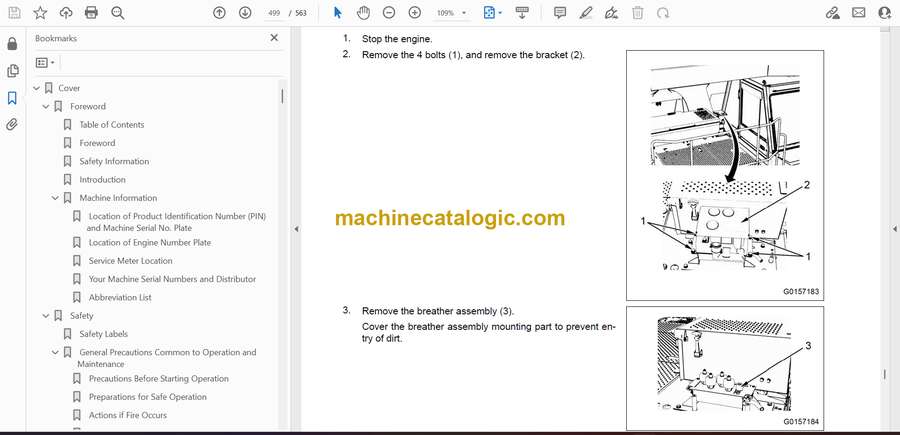Go to Service Meter Location bookmark
Image resolution: width=900 pixels, height=435 pixels.
pyautogui.click(x=130, y=261)
